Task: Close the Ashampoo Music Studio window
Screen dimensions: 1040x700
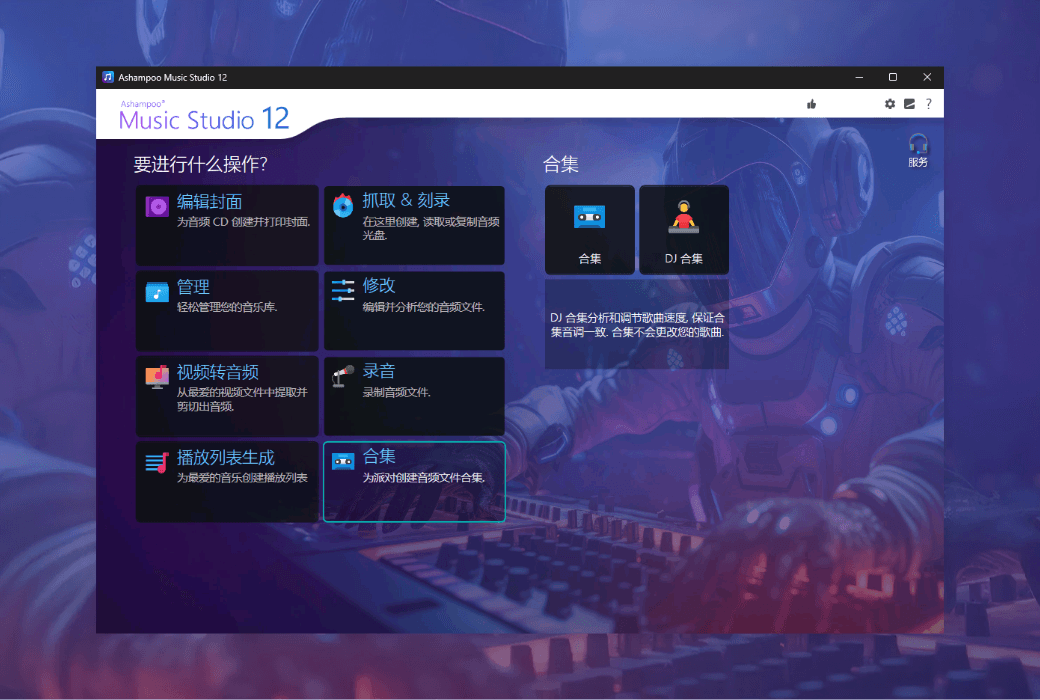Action: (x=927, y=77)
